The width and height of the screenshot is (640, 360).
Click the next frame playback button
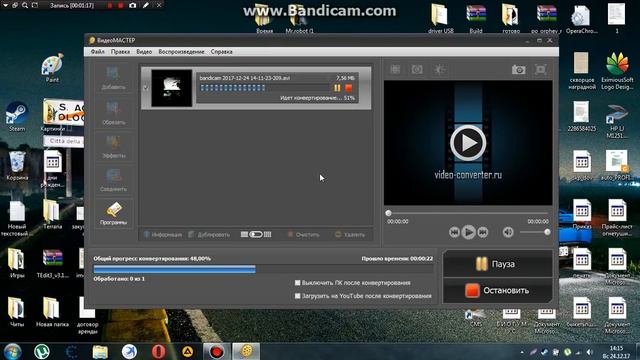(483, 232)
